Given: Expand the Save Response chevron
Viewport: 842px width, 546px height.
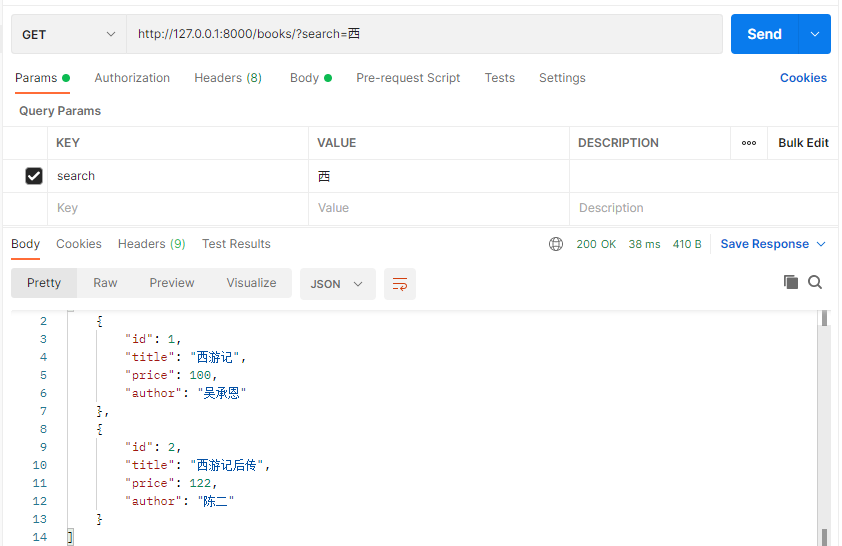Looking at the screenshot, I should point(821,244).
